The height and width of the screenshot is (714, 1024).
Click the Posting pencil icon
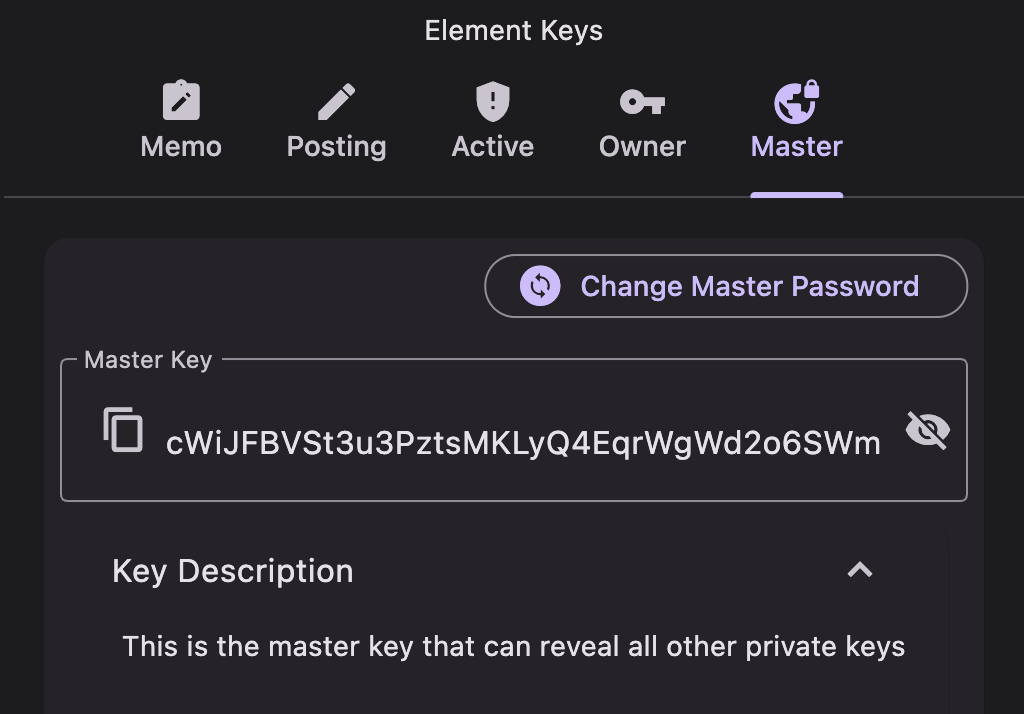(336, 101)
